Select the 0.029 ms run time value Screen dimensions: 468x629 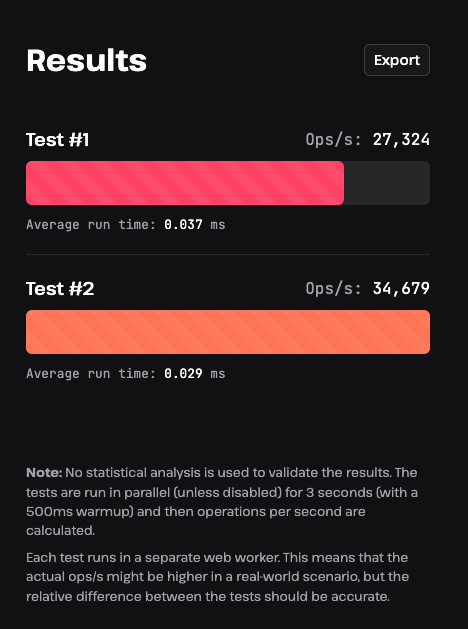pos(194,374)
